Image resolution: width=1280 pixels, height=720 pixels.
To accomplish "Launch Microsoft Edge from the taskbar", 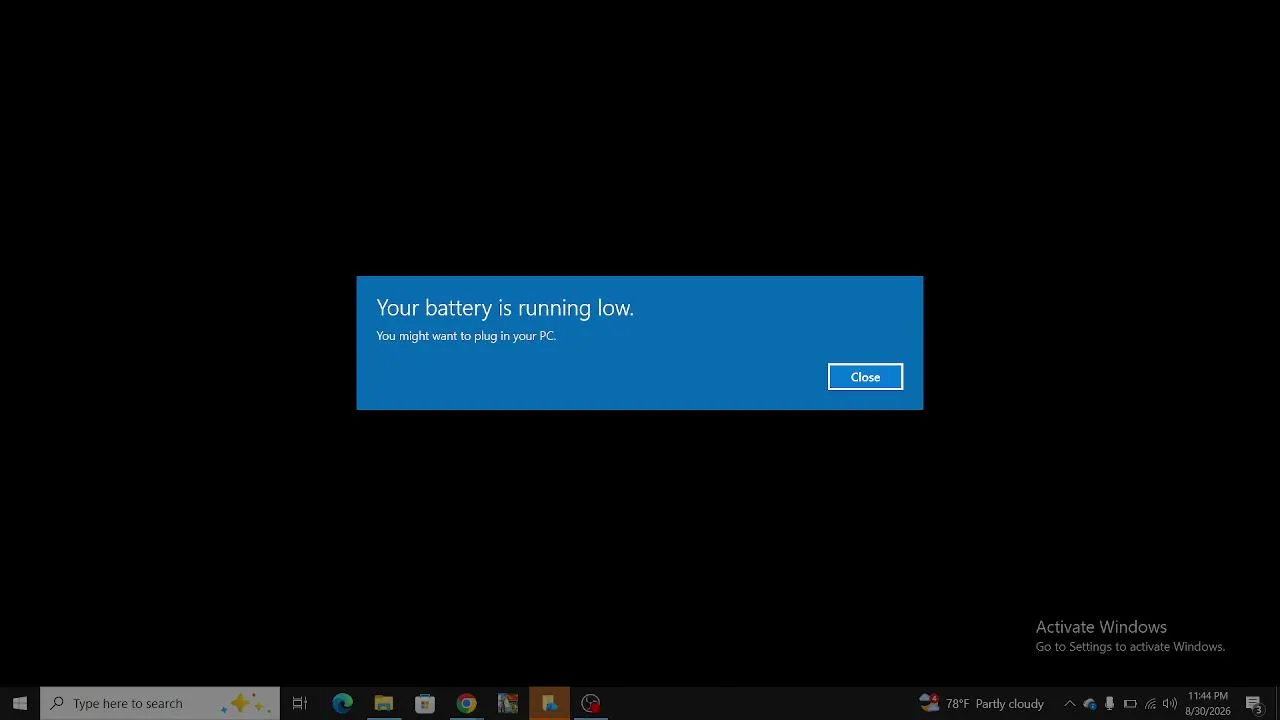I will [x=342, y=703].
